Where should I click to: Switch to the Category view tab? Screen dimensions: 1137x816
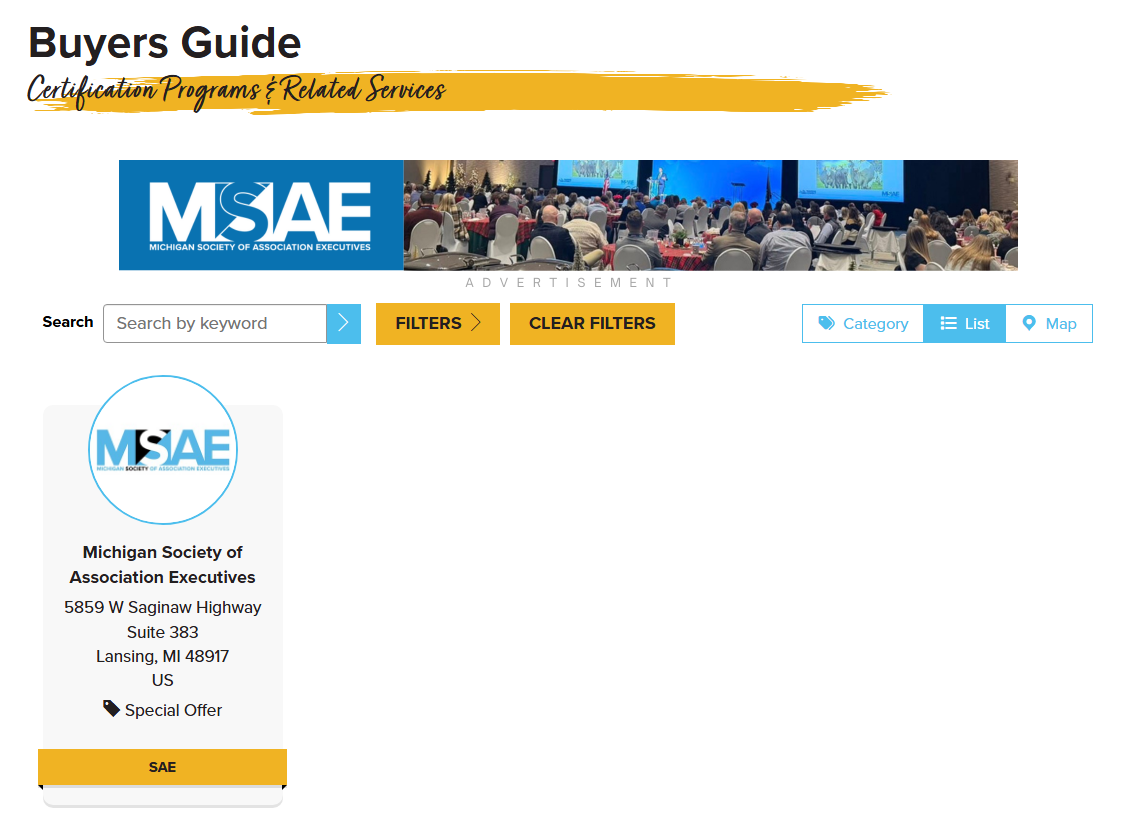(863, 324)
